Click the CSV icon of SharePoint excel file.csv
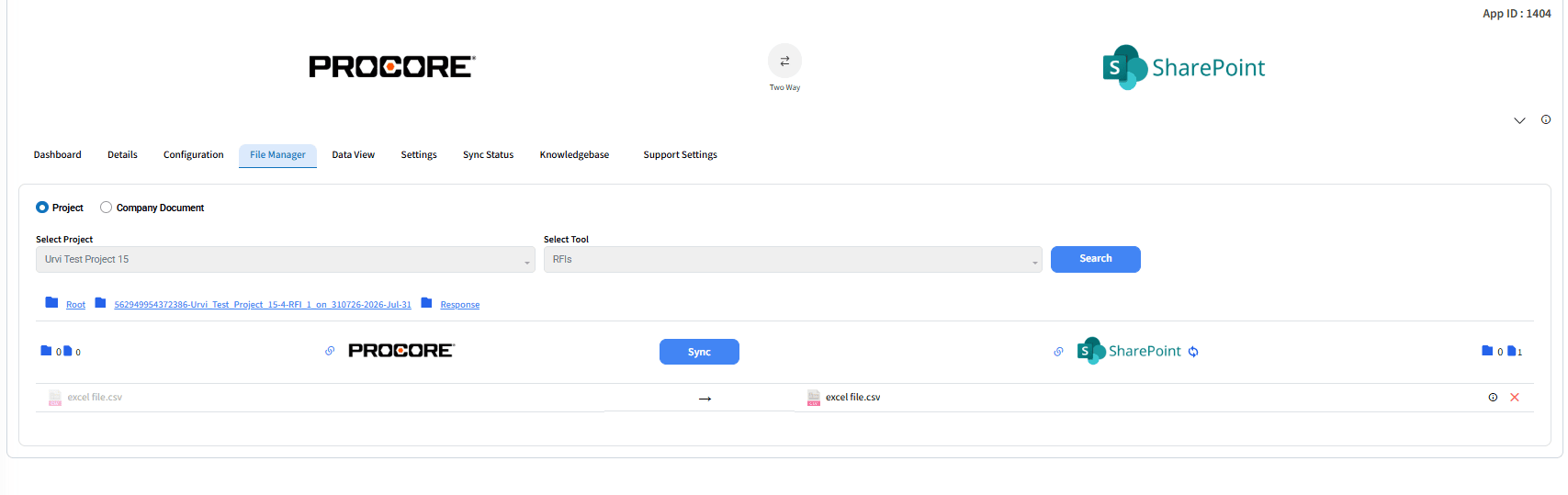The height and width of the screenshot is (495, 1568). point(814,398)
